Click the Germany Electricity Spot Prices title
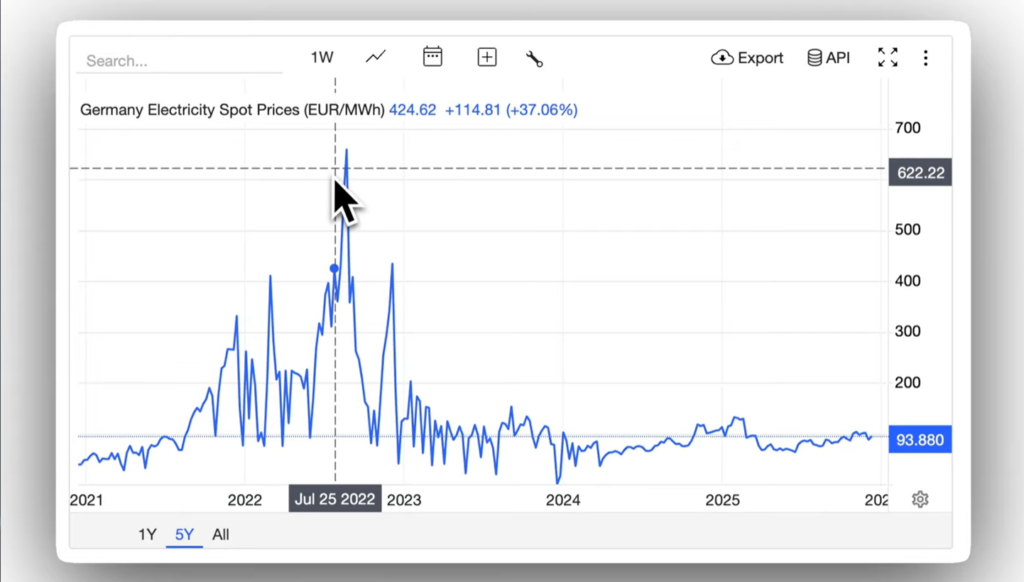 pos(232,110)
